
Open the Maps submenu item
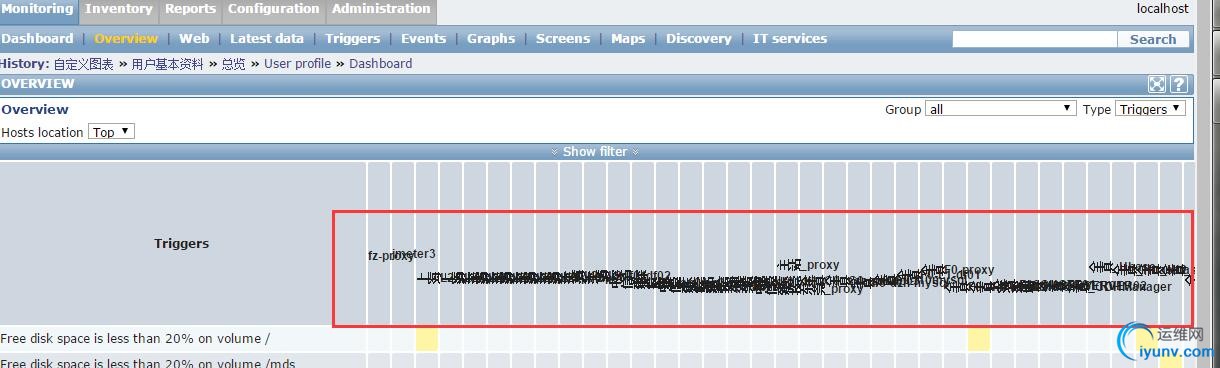(x=628, y=39)
